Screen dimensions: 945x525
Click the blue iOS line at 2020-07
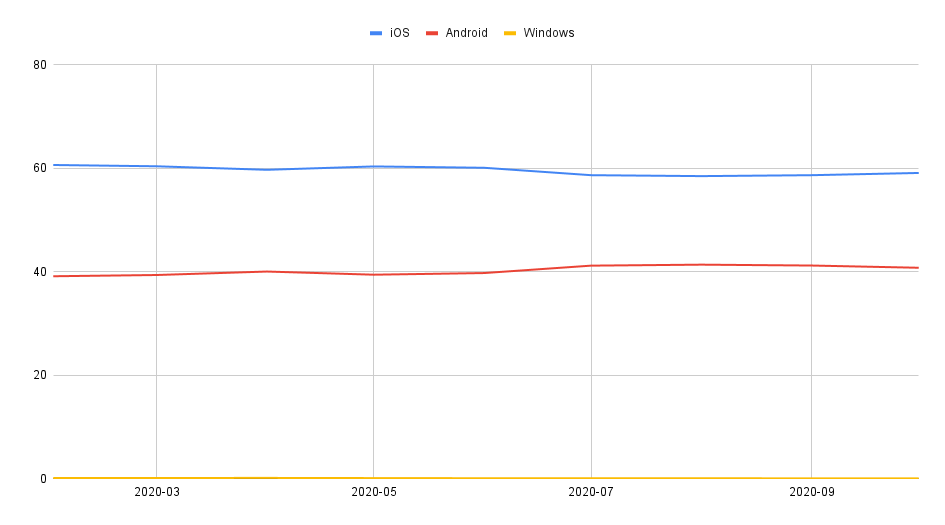pos(591,175)
